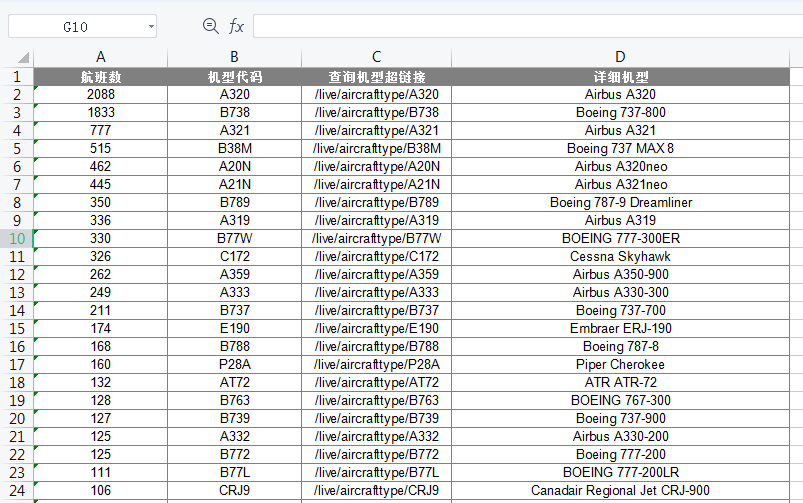Select column B header
The height and width of the screenshot is (503, 803).
tap(235, 57)
